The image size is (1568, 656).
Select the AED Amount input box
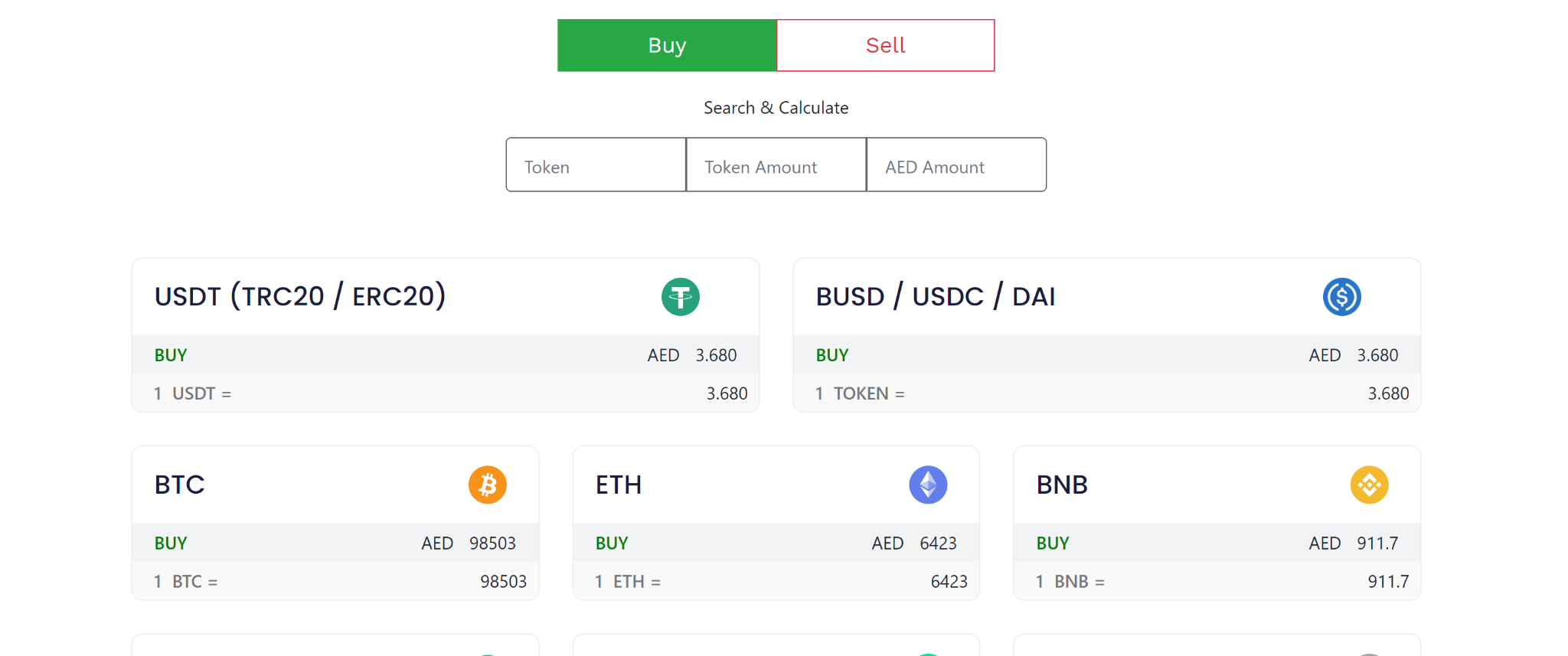(x=956, y=165)
